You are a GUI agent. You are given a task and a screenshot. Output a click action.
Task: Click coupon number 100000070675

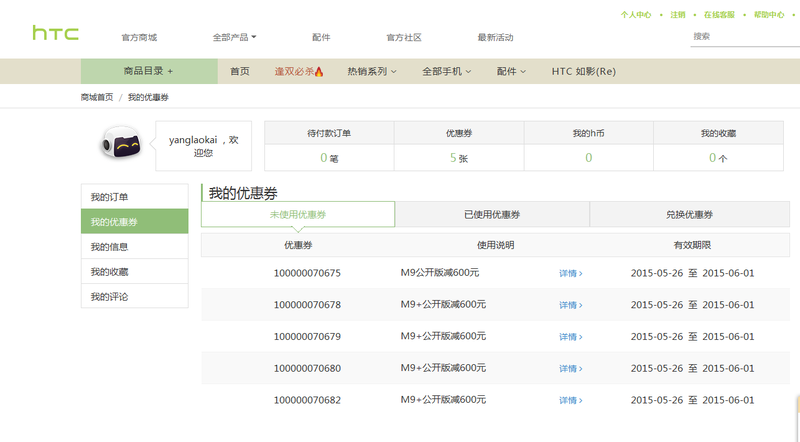pos(307,273)
